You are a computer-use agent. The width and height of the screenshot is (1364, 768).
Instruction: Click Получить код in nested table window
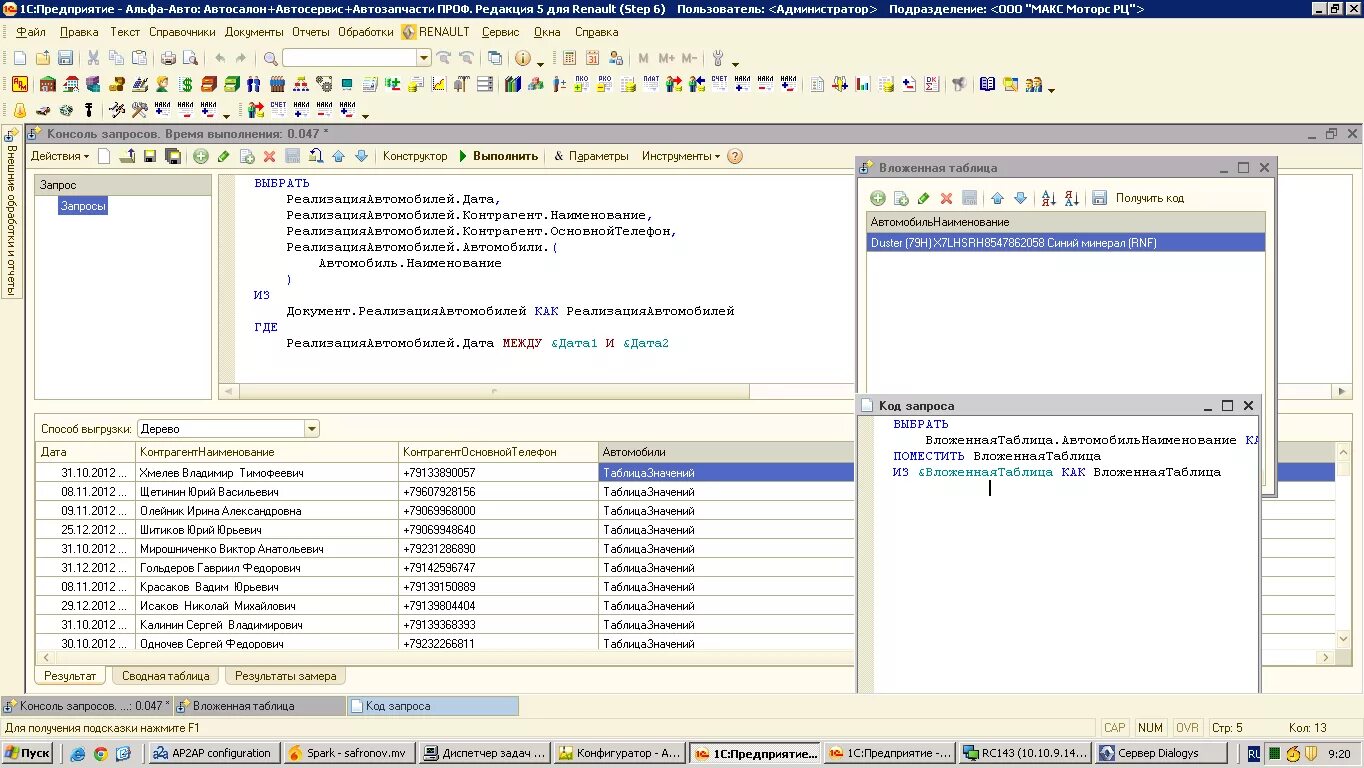pyautogui.click(x=1149, y=198)
